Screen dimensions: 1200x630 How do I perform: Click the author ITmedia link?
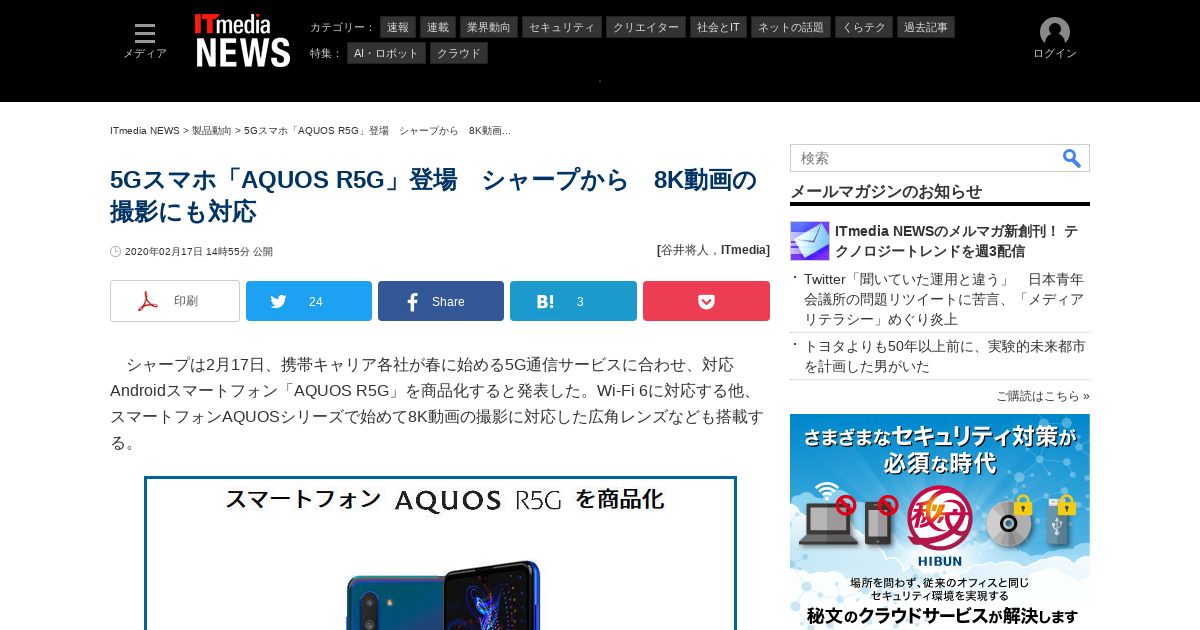click(745, 250)
